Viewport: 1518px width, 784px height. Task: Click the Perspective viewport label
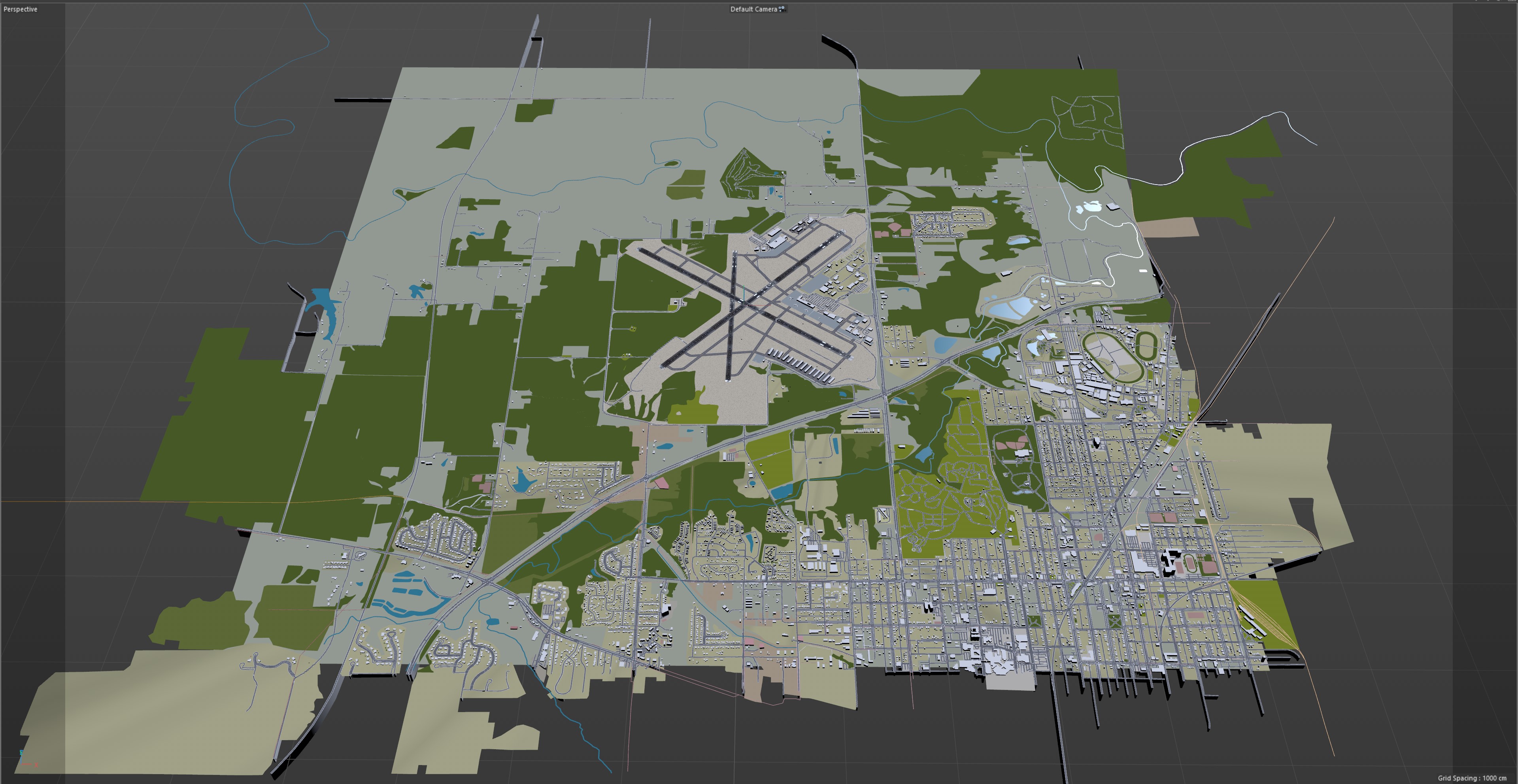pyautogui.click(x=20, y=9)
